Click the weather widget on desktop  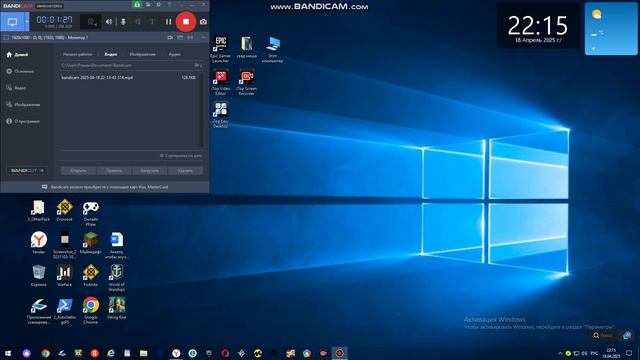611,29
